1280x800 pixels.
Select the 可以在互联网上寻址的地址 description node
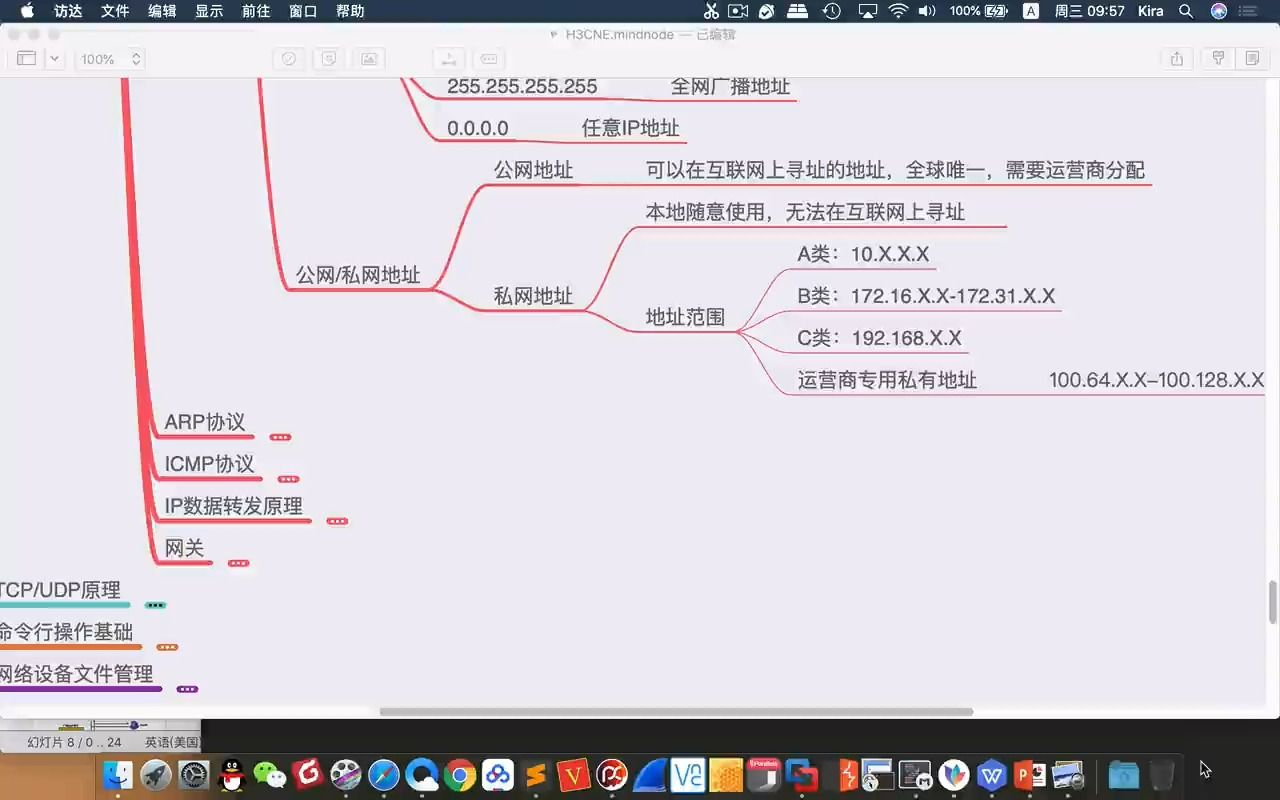[x=895, y=170]
